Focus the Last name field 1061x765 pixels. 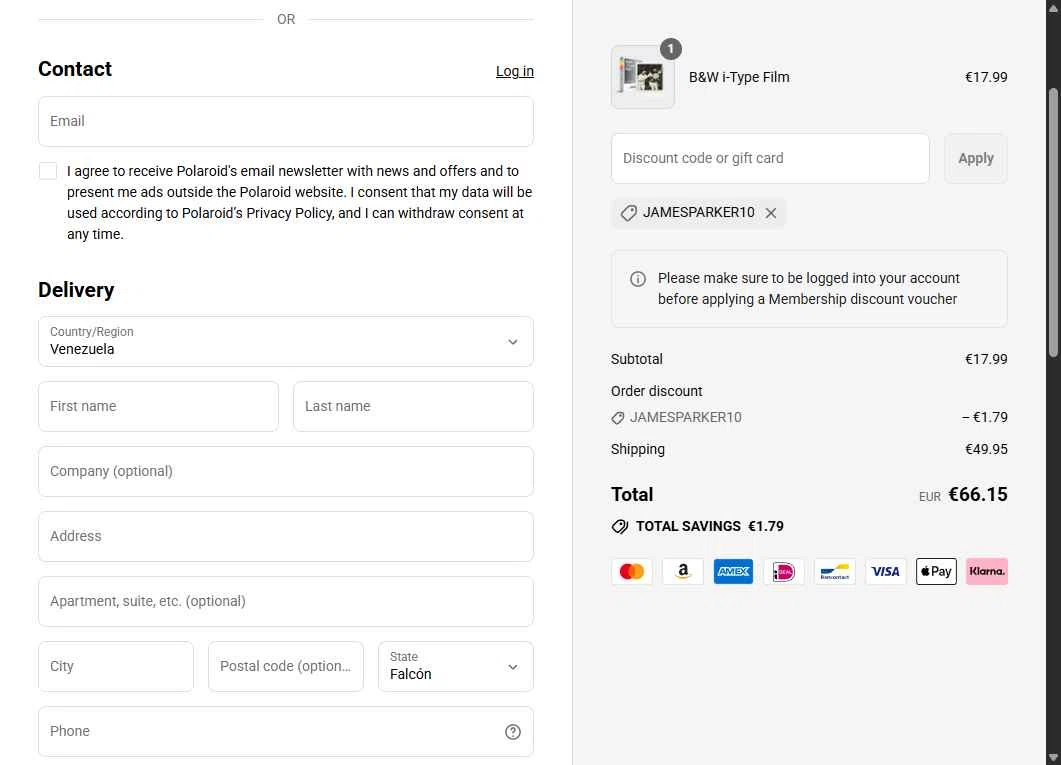click(413, 407)
